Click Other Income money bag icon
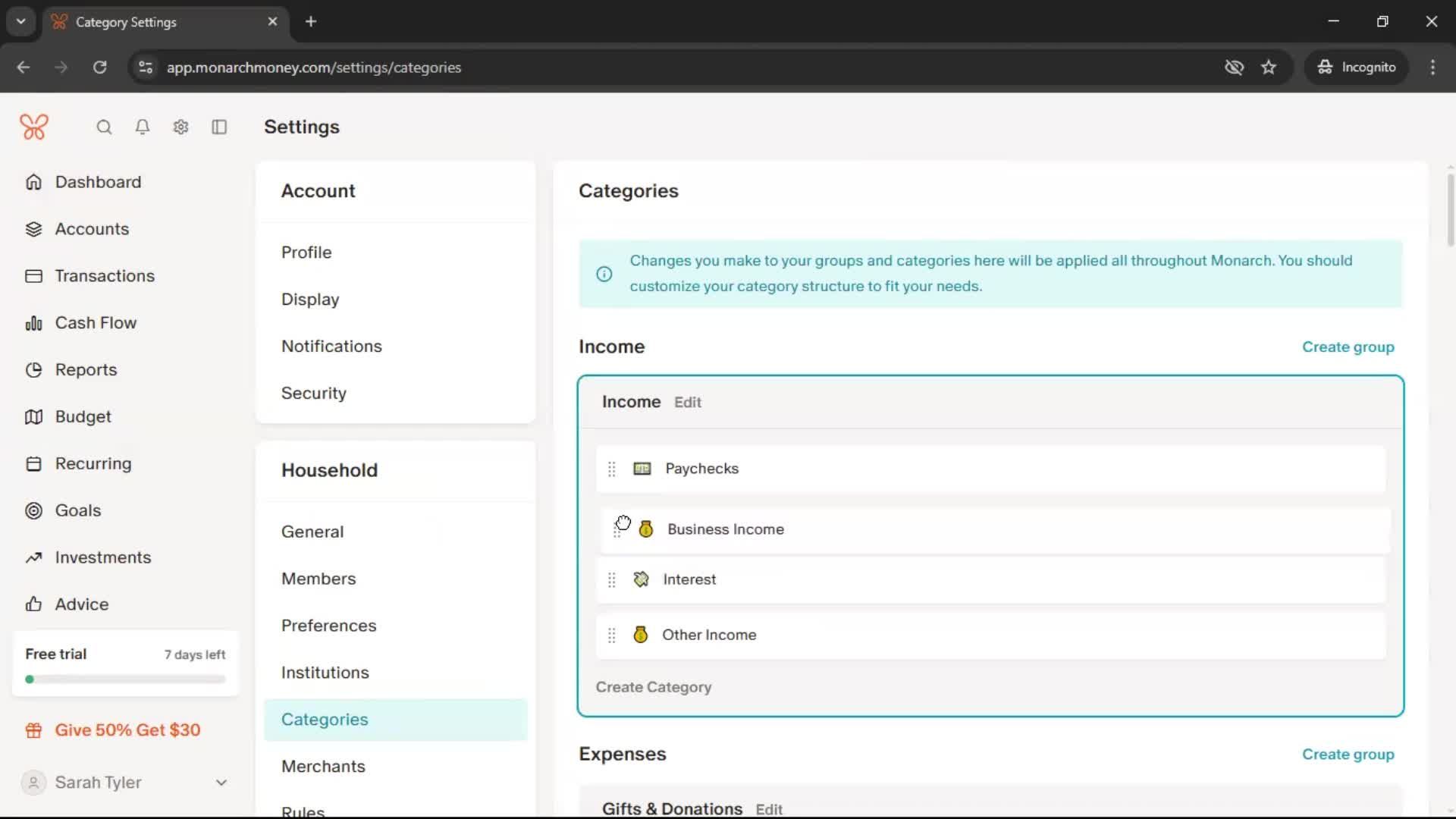The image size is (1456, 819). 641,635
